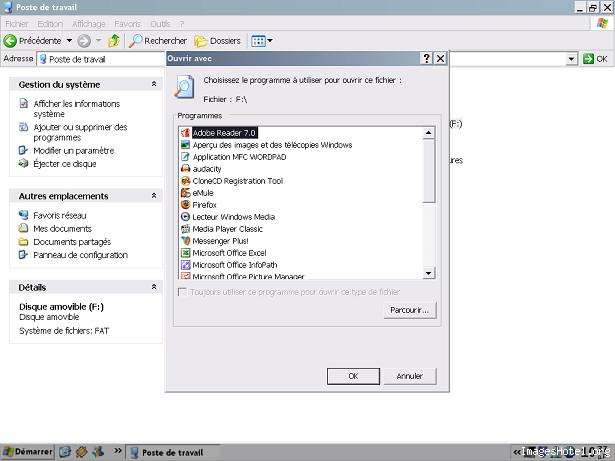Select the eMule icon in list
Viewport: 615px width, 461px height.
click(x=185, y=193)
